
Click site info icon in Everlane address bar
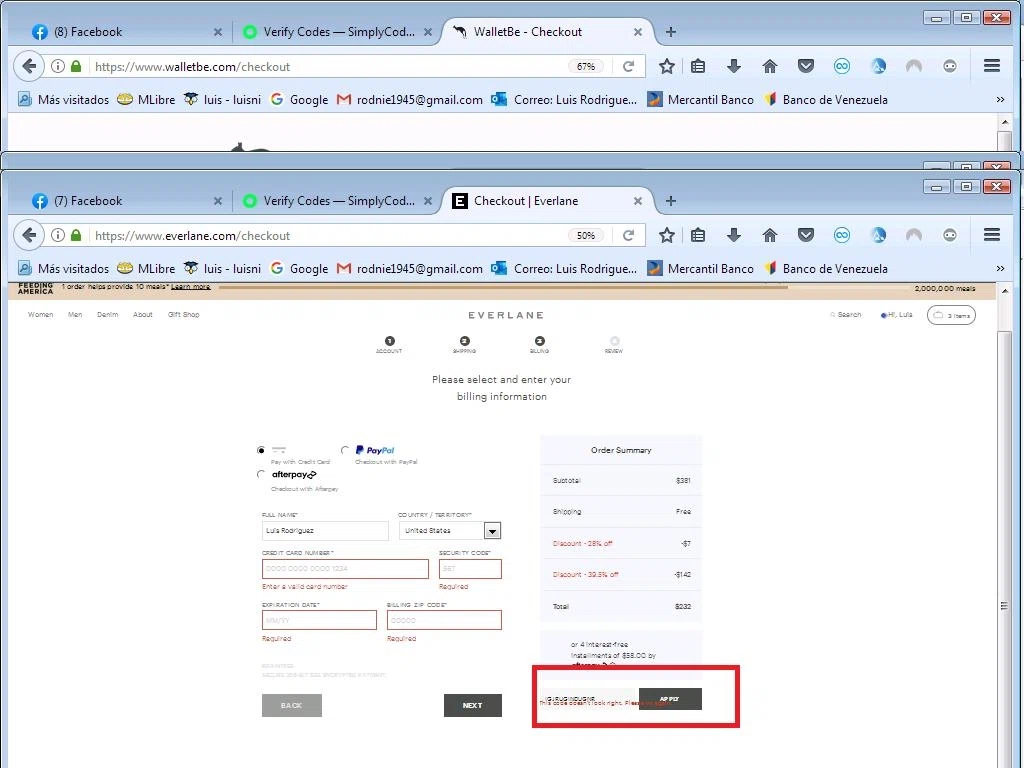click(x=57, y=235)
